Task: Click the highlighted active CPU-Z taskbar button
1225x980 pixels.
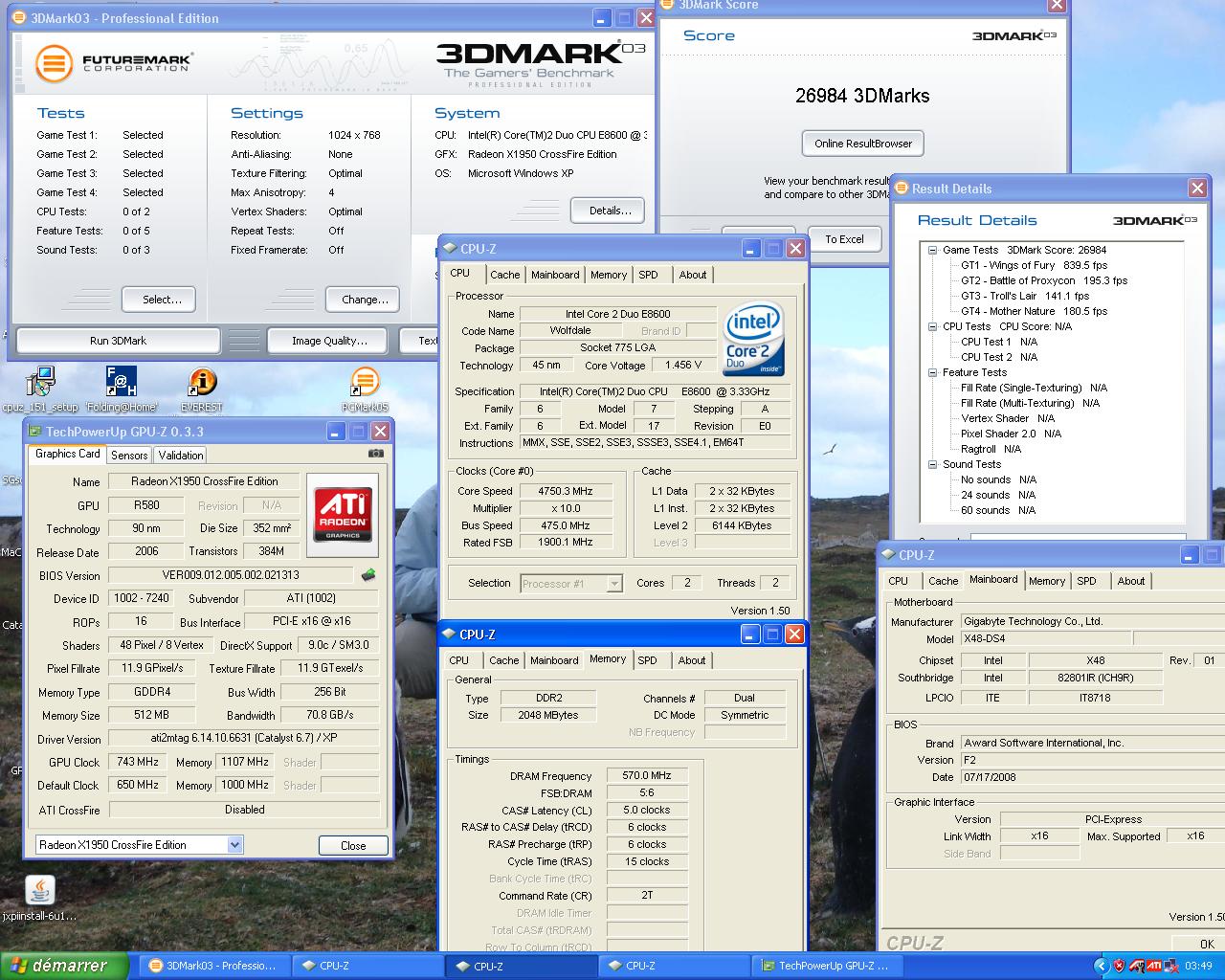Action: 520,966
